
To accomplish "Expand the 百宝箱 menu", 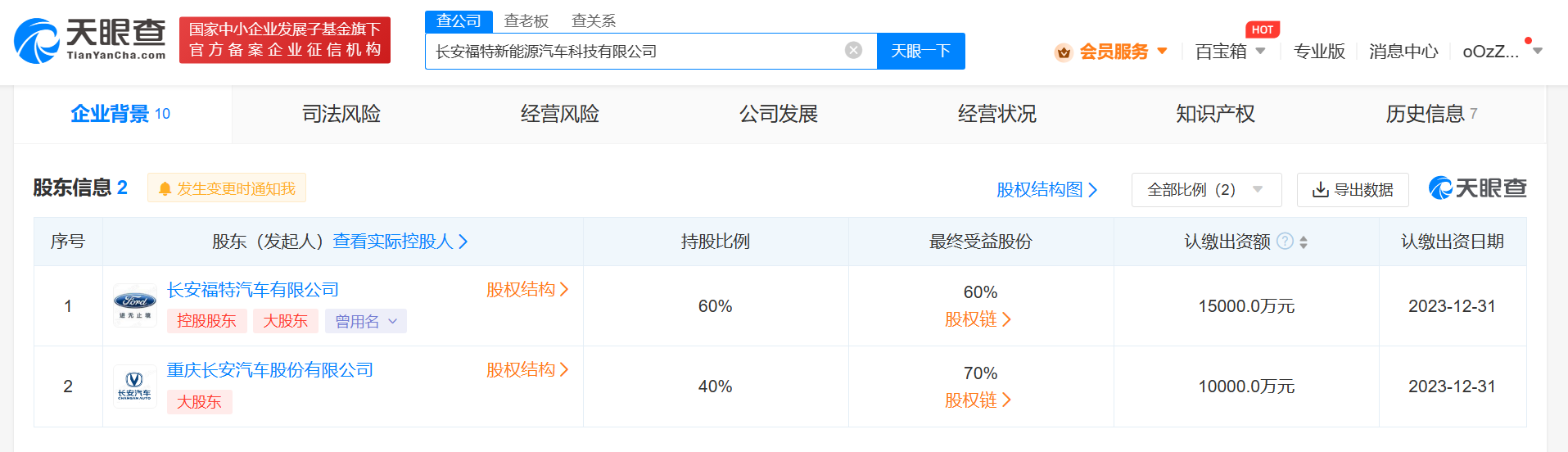I will click(x=1230, y=52).
